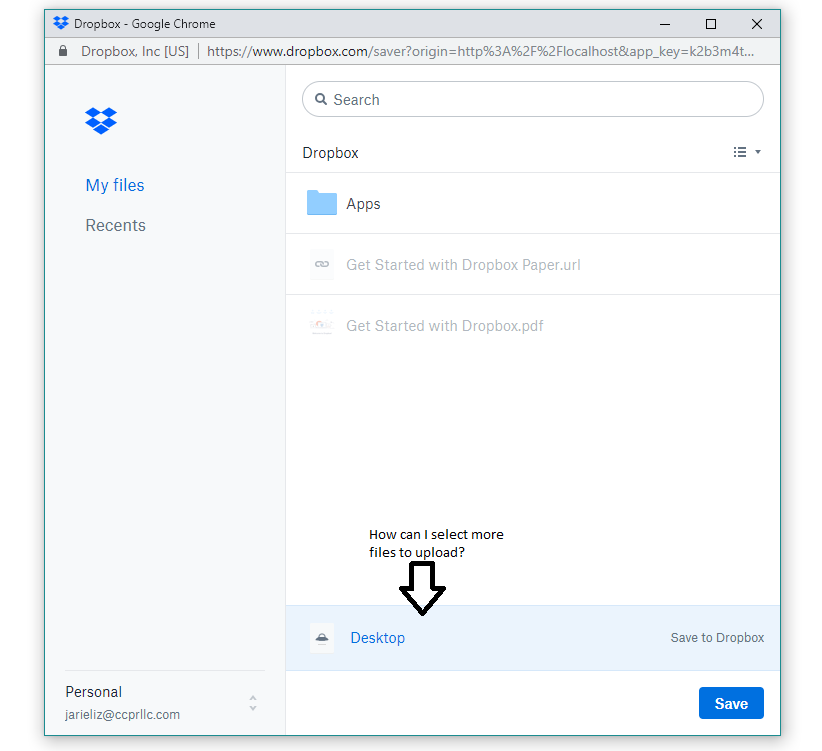
Task: Click the account switcher arrows next to Personal
Action: click(x=252, y=703)
